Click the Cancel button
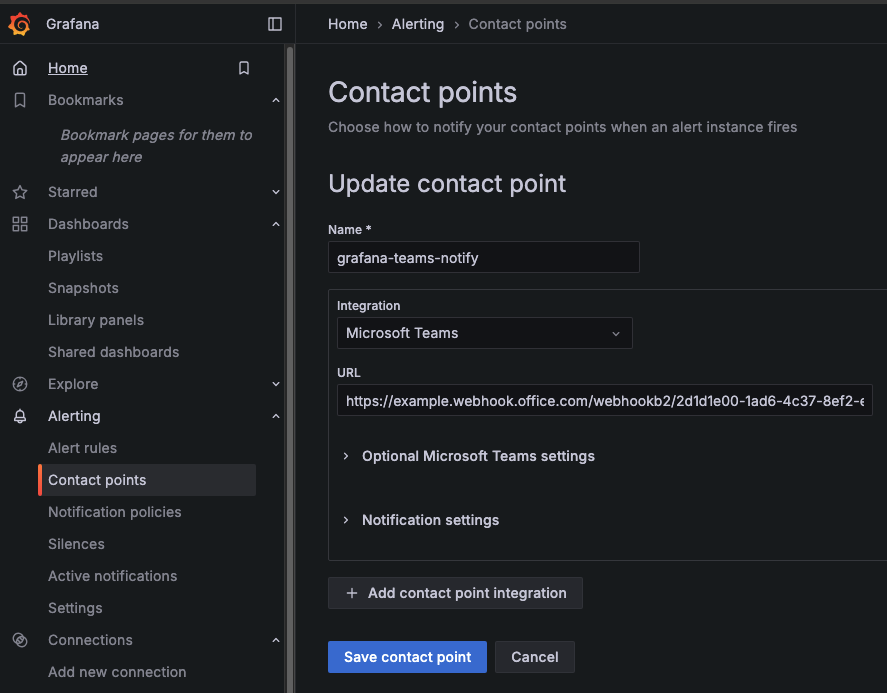 click(x=535, y=657)
